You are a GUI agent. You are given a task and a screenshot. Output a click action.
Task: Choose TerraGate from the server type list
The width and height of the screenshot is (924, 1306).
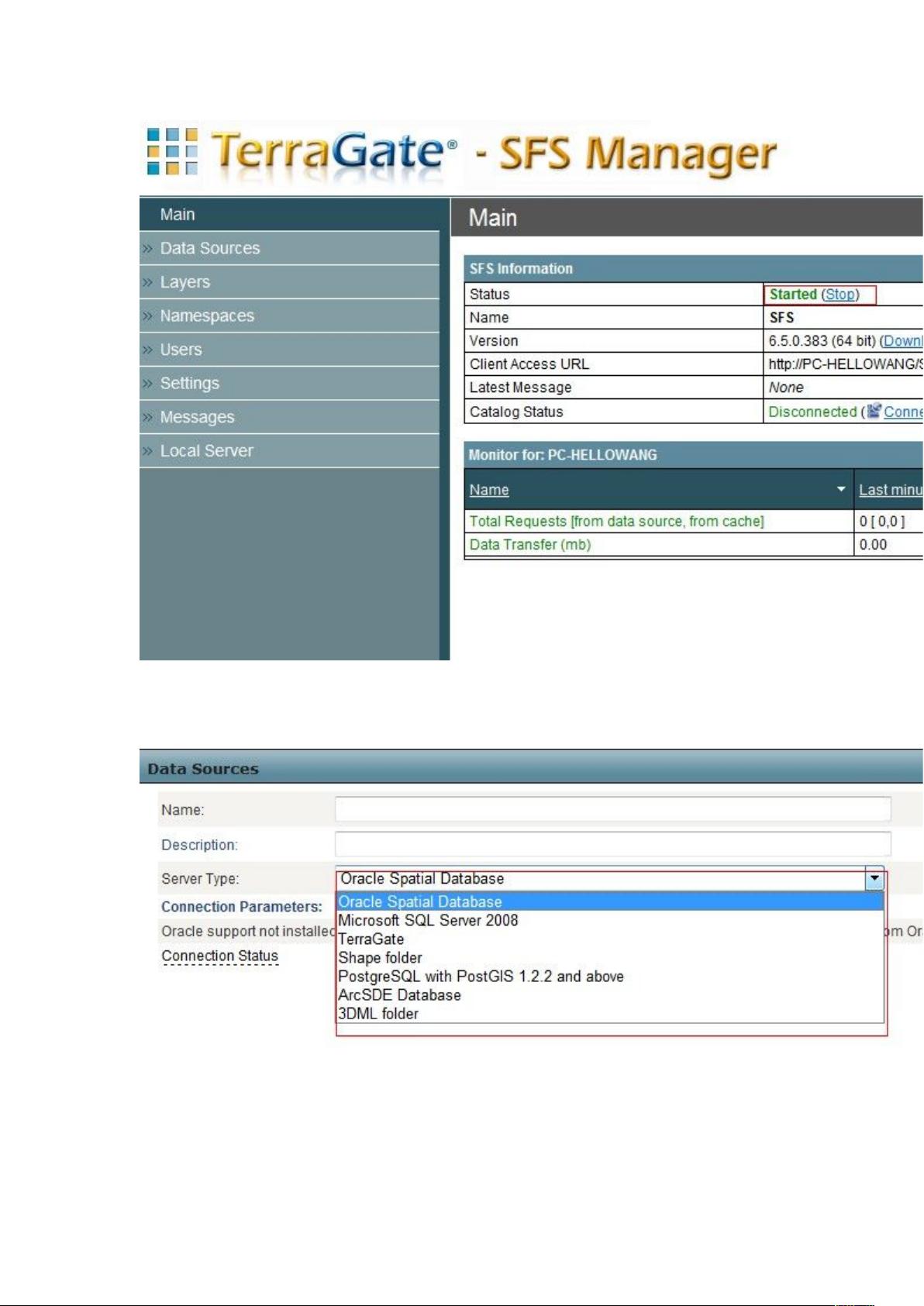point(610,939)
